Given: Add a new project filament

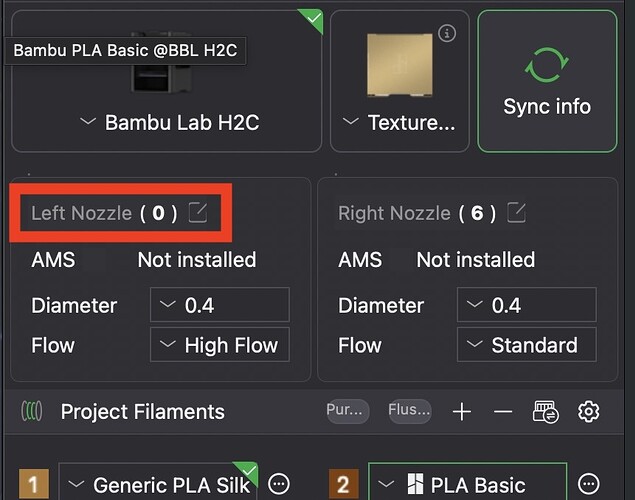Looking at the screenshot, I should [462, 412].
